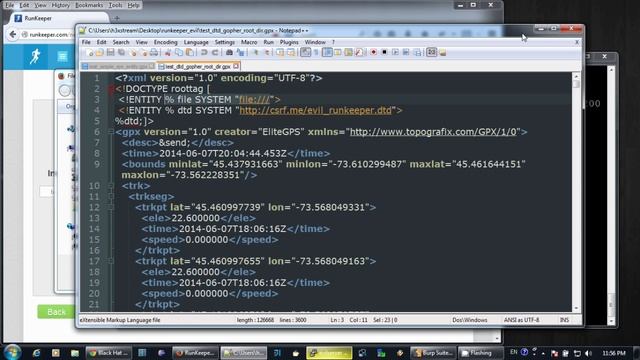640x360 pixels.
Task: Click the INS indicator in status bar
Action: (564, 320)
